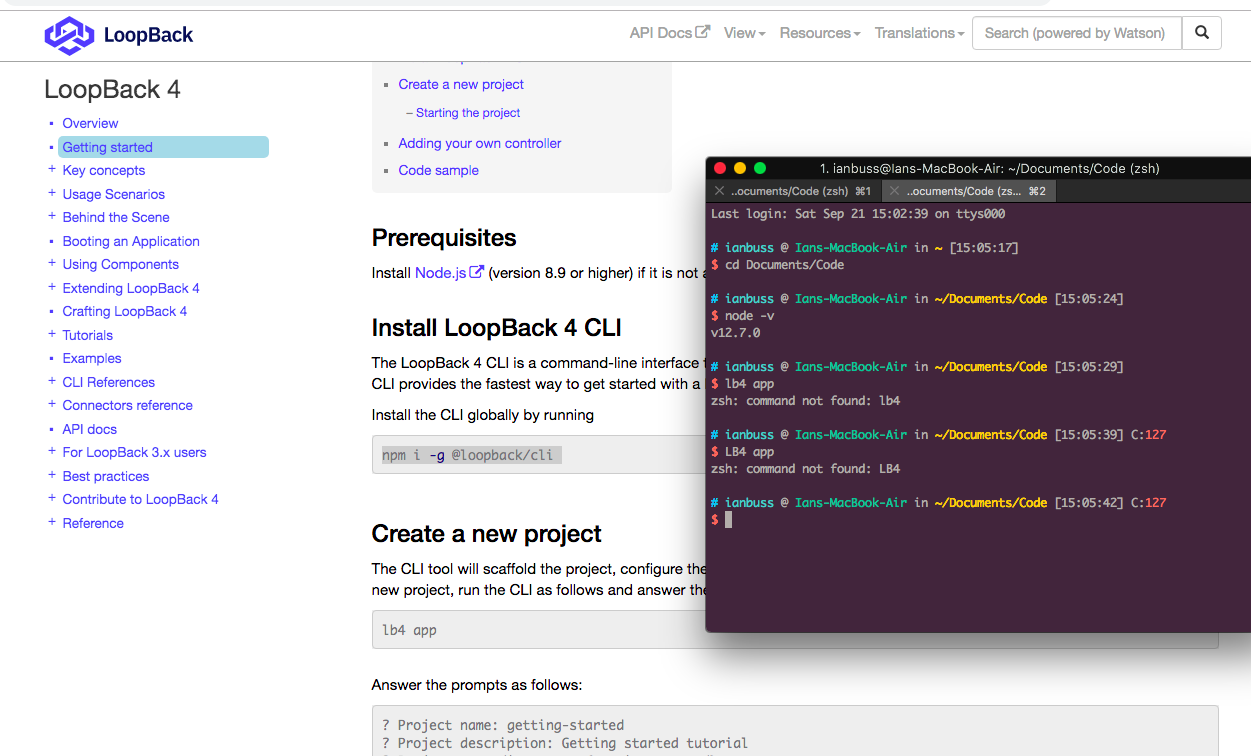Jump to Code sample section
The width and height of the screenshot is (1251, 756).
coord(438,170)
